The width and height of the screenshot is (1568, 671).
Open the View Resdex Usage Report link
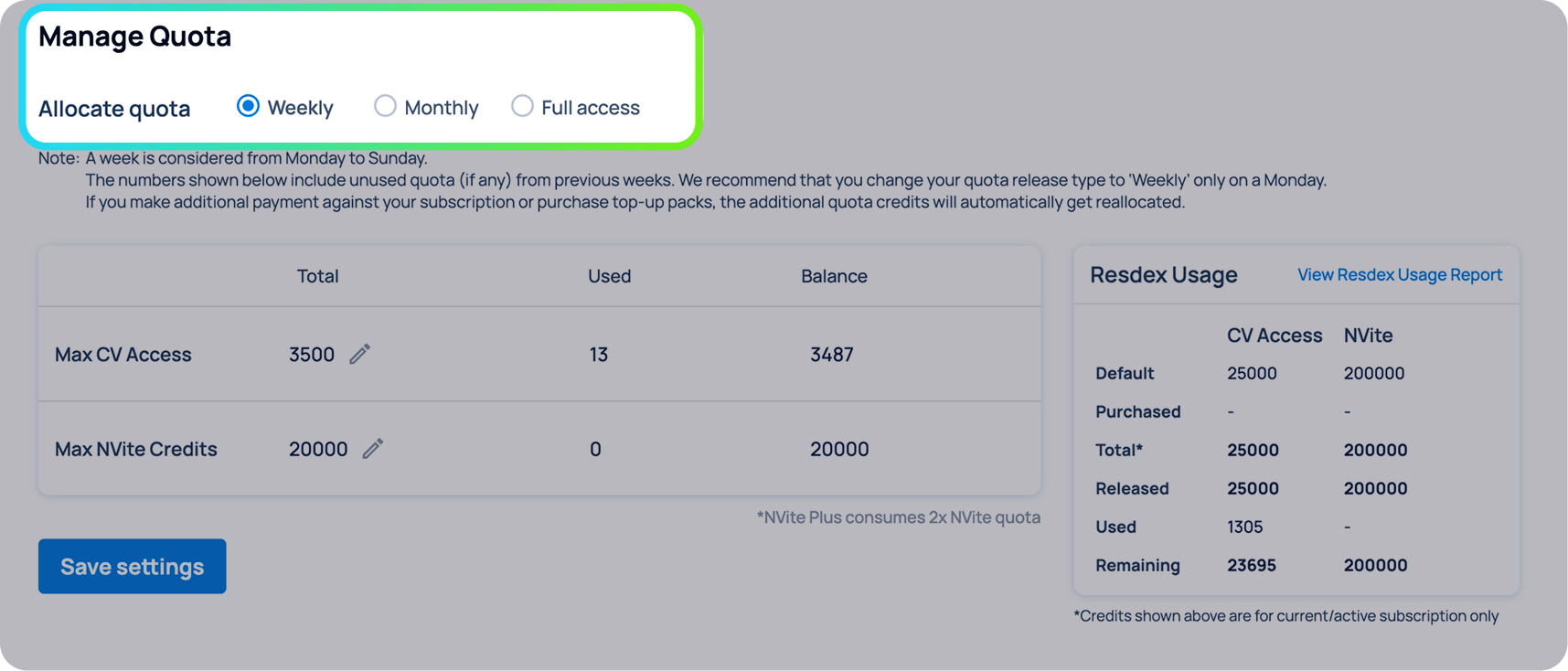[1400, 274]
